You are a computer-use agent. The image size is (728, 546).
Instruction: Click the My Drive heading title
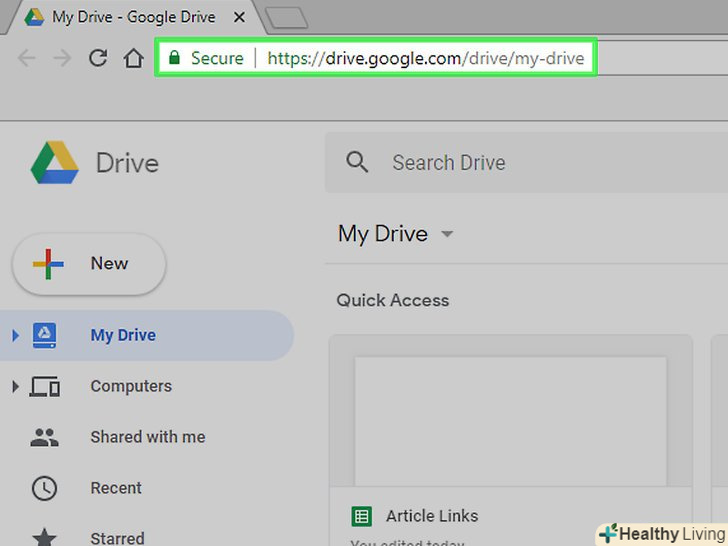pos(383,234)
